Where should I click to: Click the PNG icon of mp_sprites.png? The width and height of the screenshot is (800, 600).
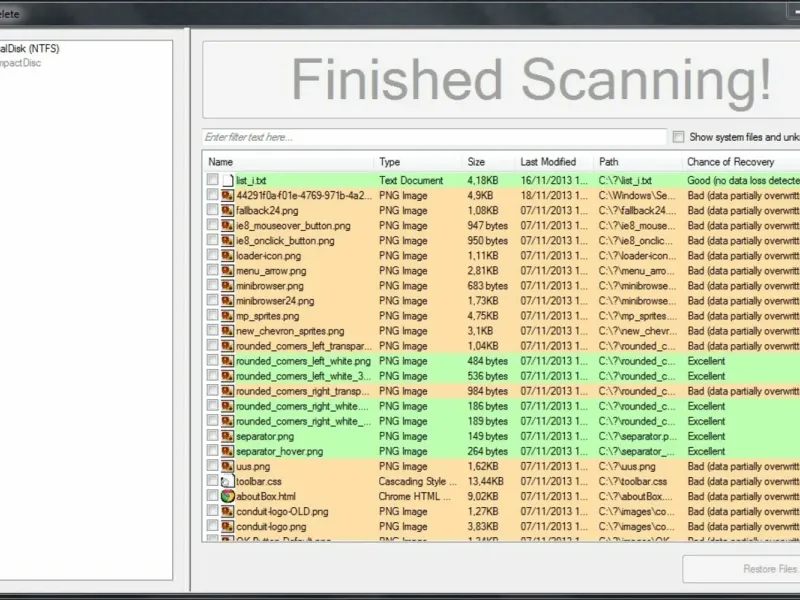(228, 315)
